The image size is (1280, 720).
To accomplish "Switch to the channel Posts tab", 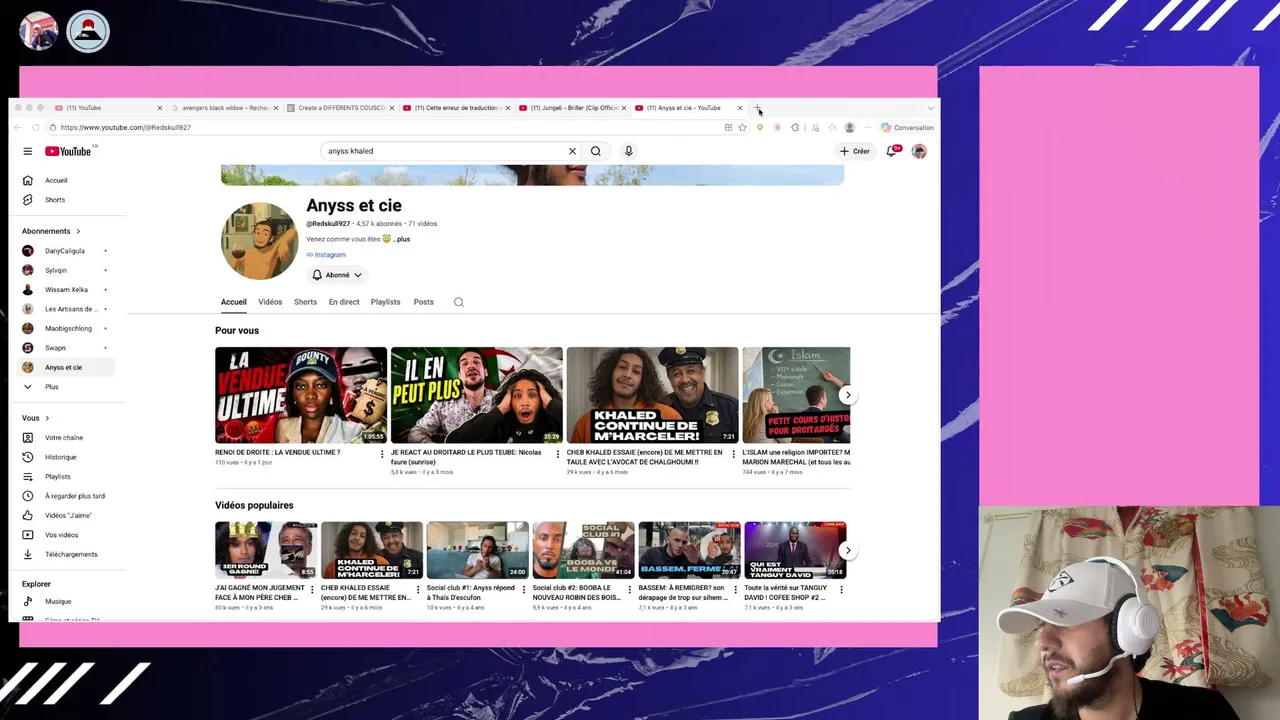I will (x=424, y=302).
